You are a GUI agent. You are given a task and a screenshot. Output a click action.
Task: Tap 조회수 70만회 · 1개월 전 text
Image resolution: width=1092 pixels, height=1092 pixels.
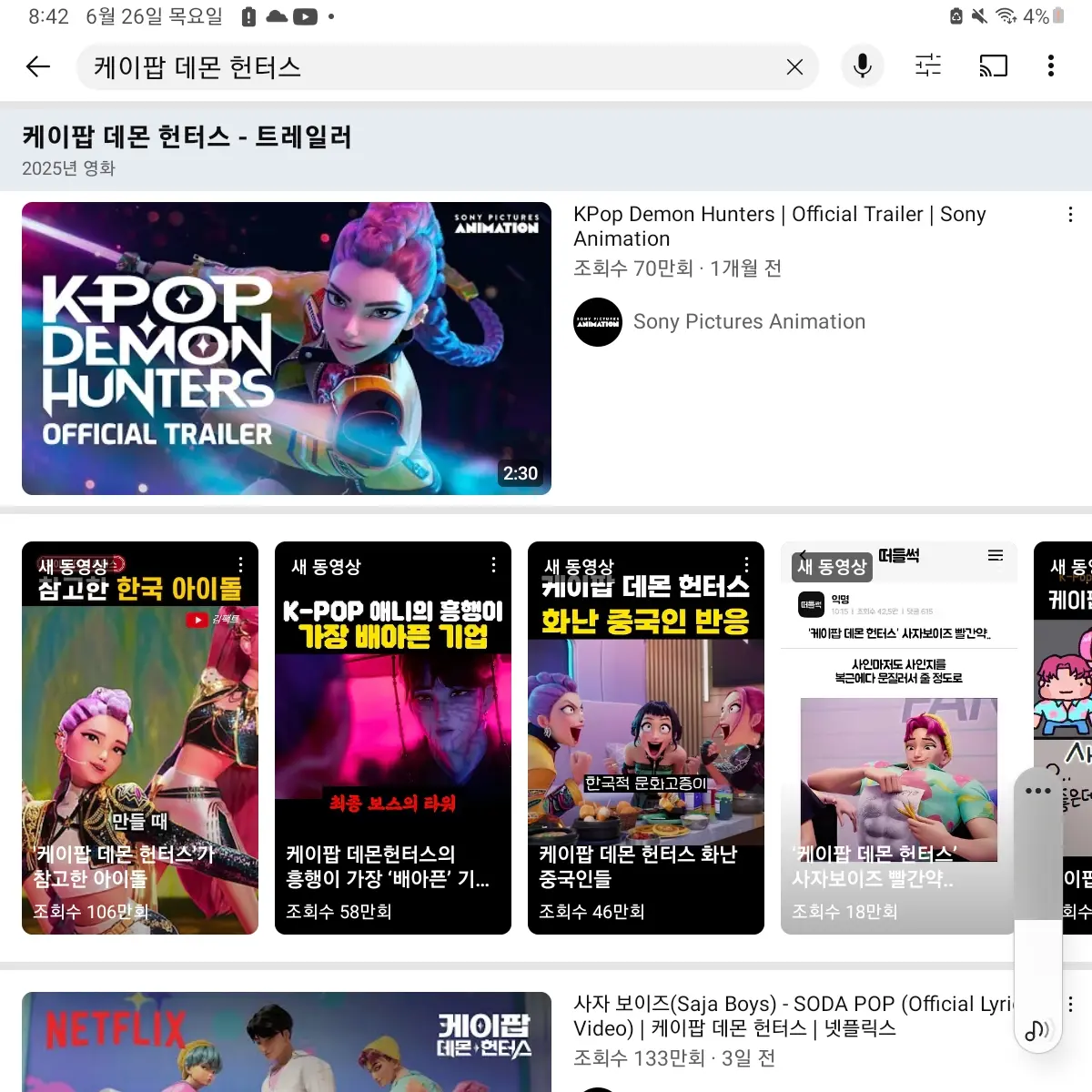tap(677, 268)
